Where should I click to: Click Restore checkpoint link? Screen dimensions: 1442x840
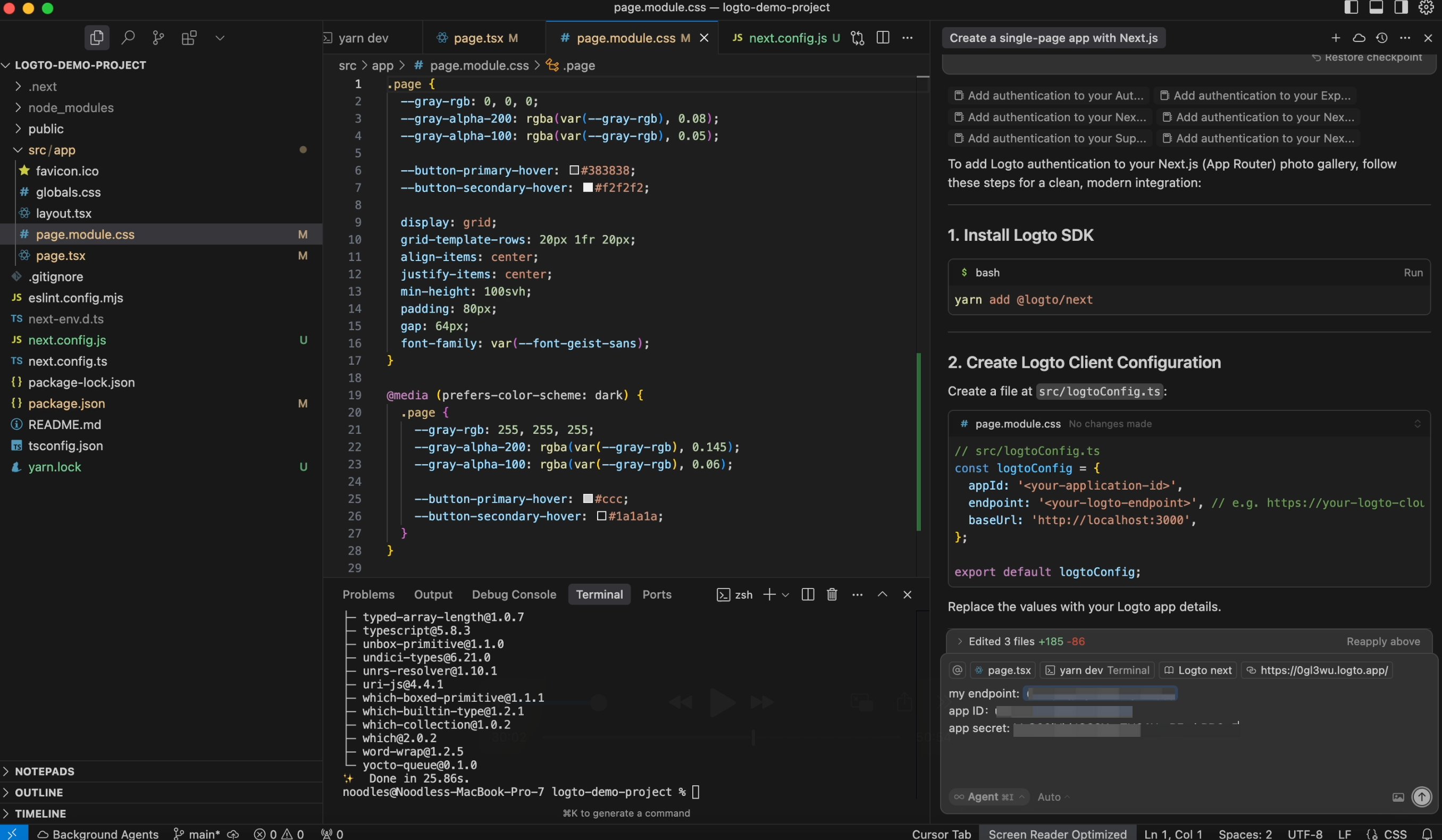(x=1368, y=57)
